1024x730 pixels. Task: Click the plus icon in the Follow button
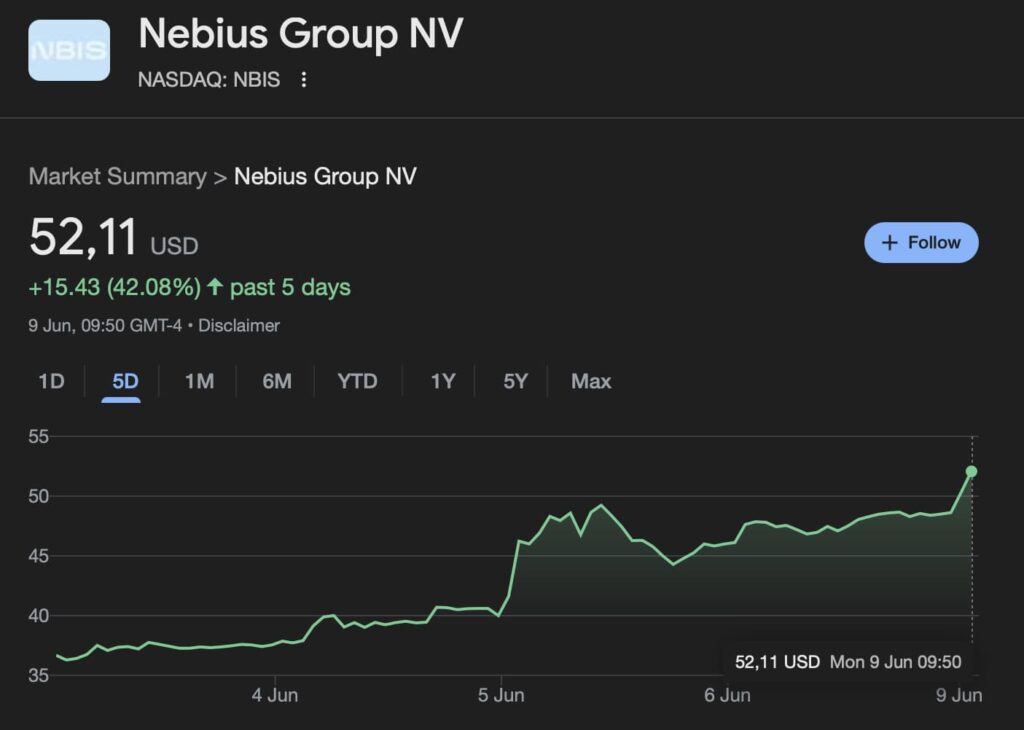[x=889, y=243]
